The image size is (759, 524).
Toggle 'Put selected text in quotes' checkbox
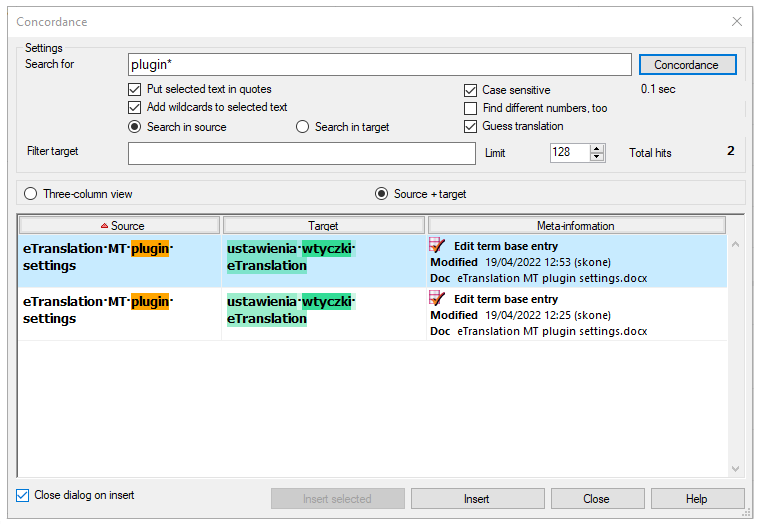click(x=135, y=90)
